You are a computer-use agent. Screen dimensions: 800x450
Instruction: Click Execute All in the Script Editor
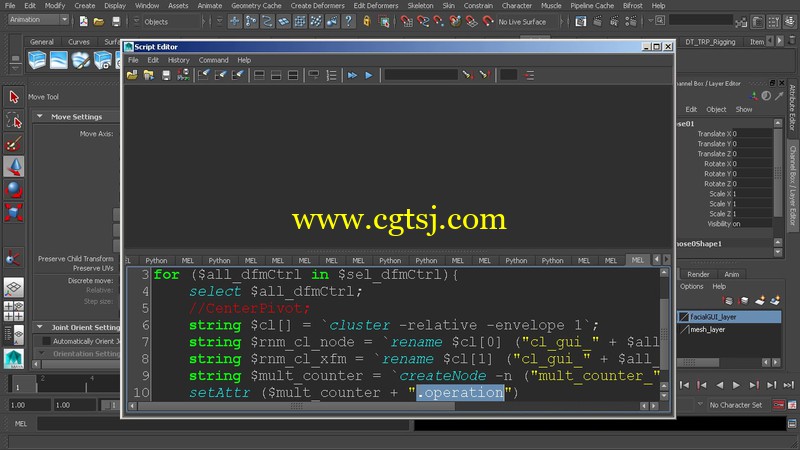[x=352, y=76]
